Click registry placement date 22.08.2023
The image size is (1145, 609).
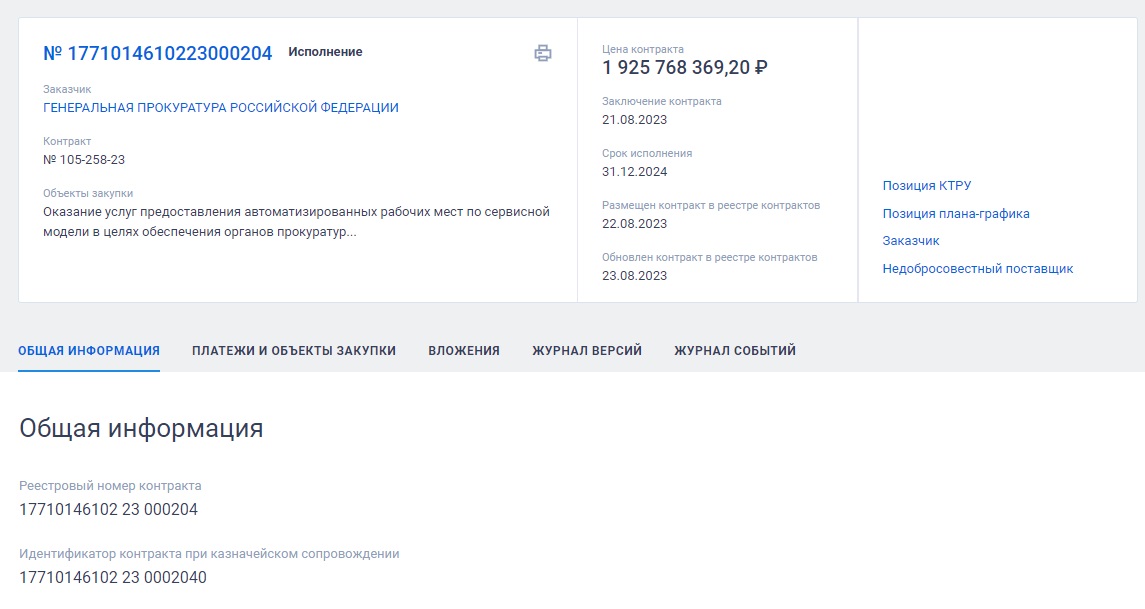click(635, 223)
